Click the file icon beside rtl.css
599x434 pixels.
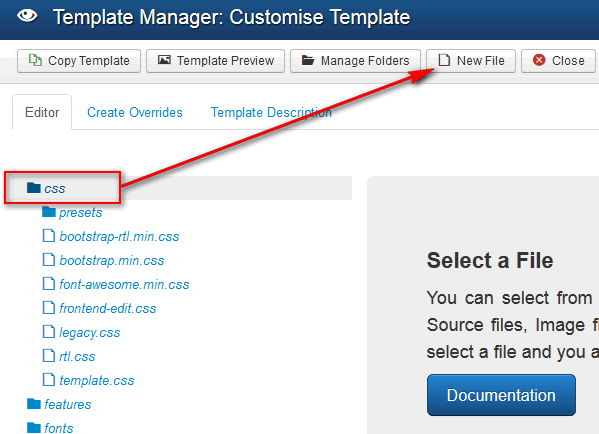(x=49, y=356)
